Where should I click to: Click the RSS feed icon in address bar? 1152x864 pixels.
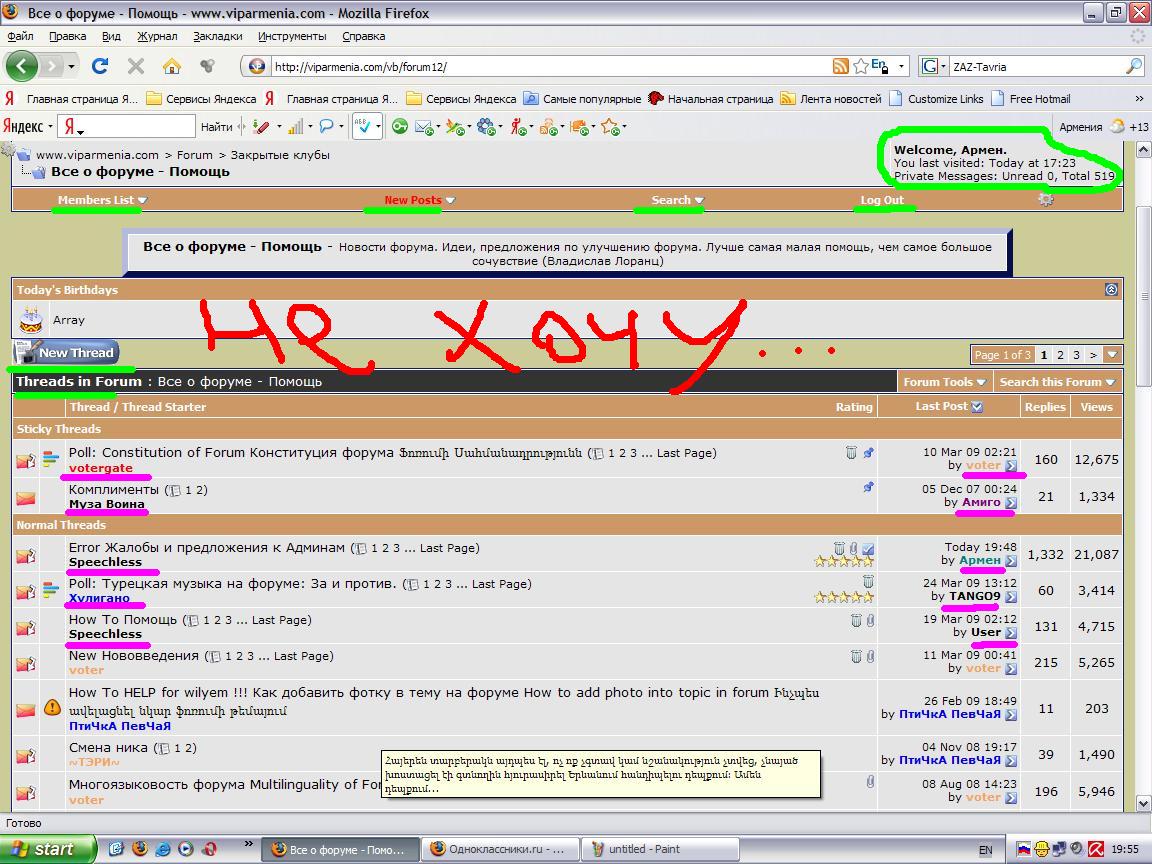pyautogui.click(x=841, y=66)
